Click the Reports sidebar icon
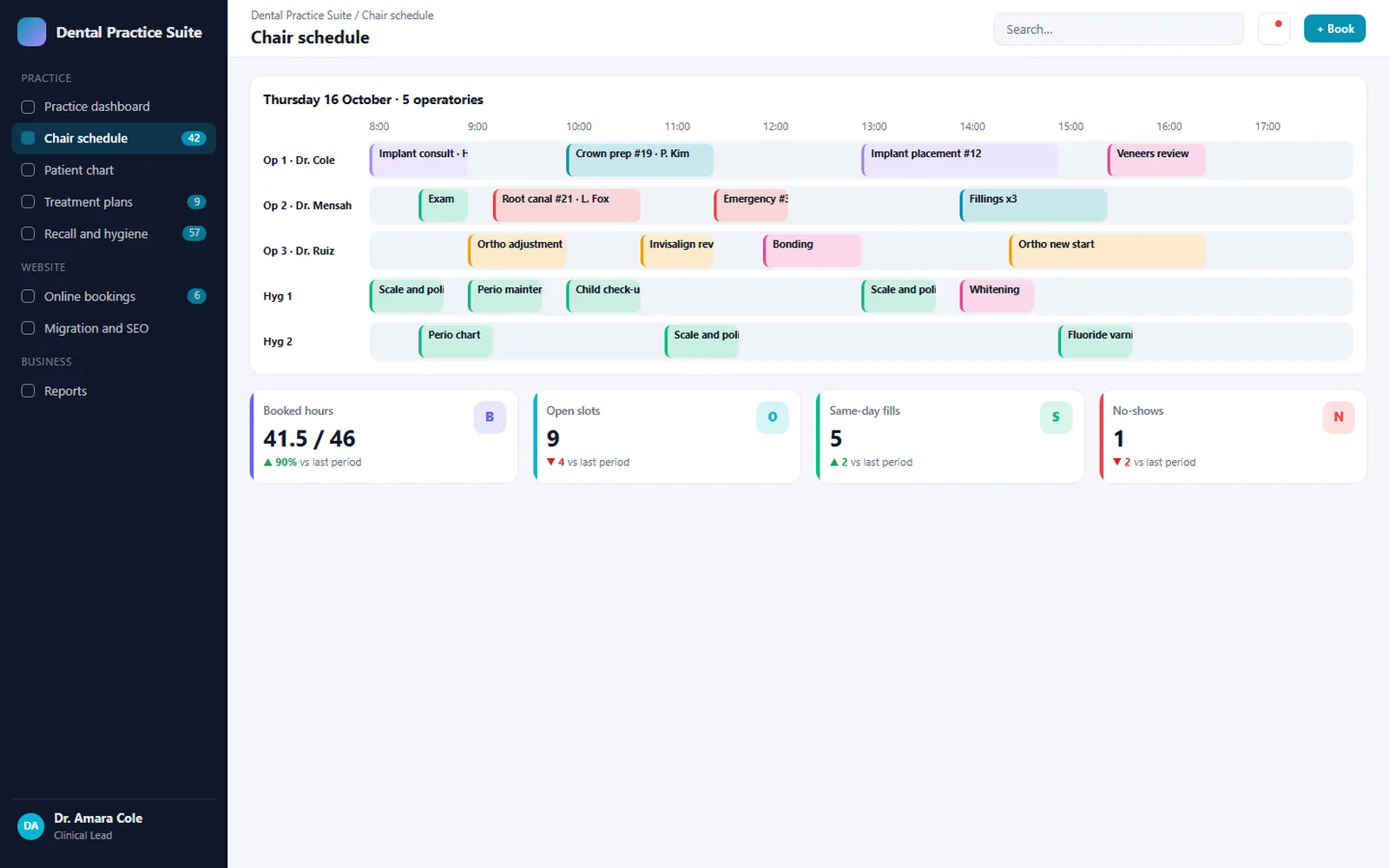 click(x=28, y=391)
